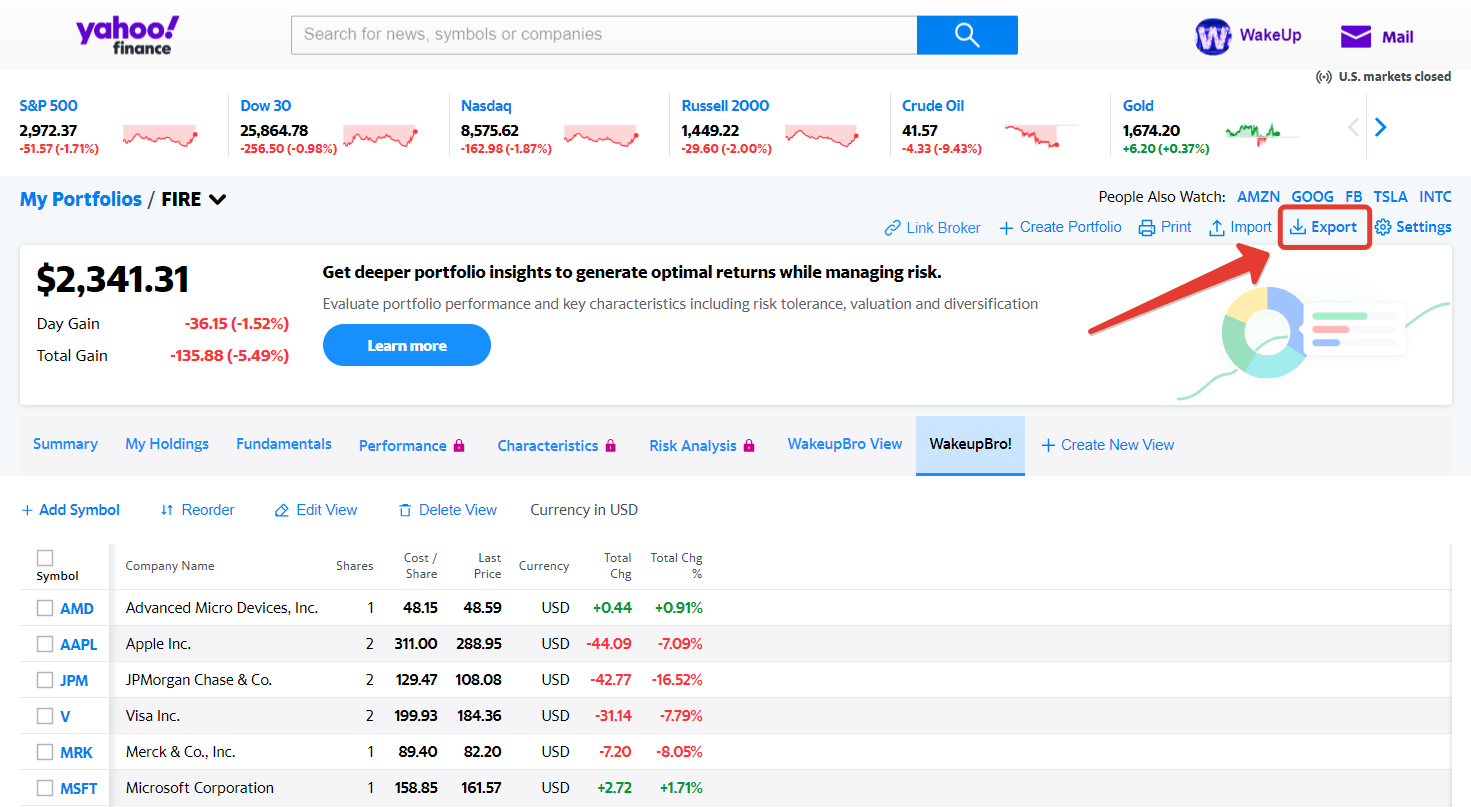Click the Link Broker chain icon
Screen dimensions: 1471x807
point(893,228)
